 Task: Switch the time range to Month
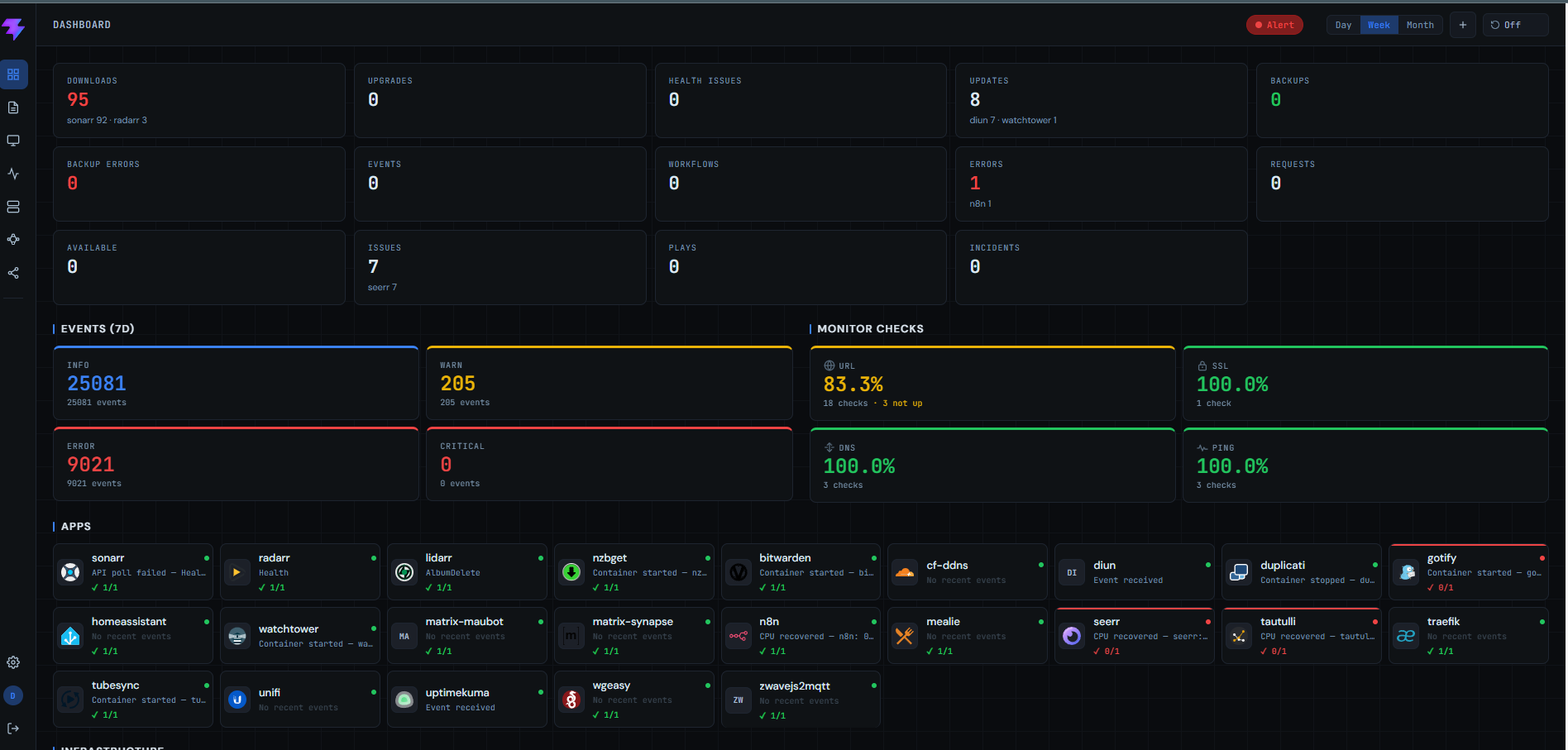click(x=1420, y=25)
